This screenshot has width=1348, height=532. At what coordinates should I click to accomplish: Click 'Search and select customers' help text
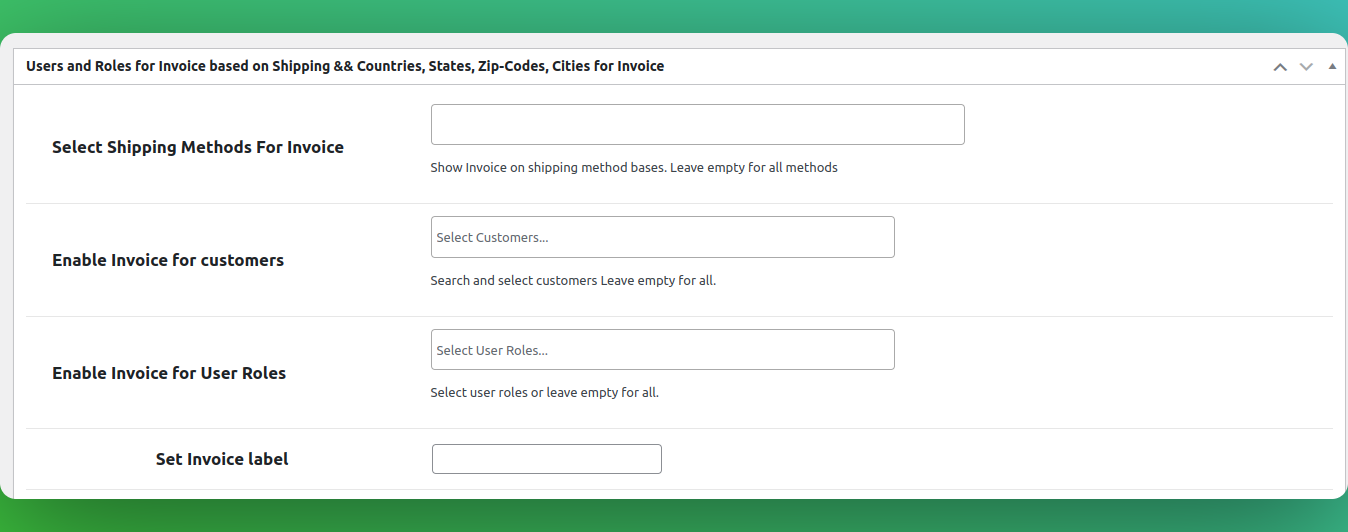pyautogui.click(x=513, y=281)
